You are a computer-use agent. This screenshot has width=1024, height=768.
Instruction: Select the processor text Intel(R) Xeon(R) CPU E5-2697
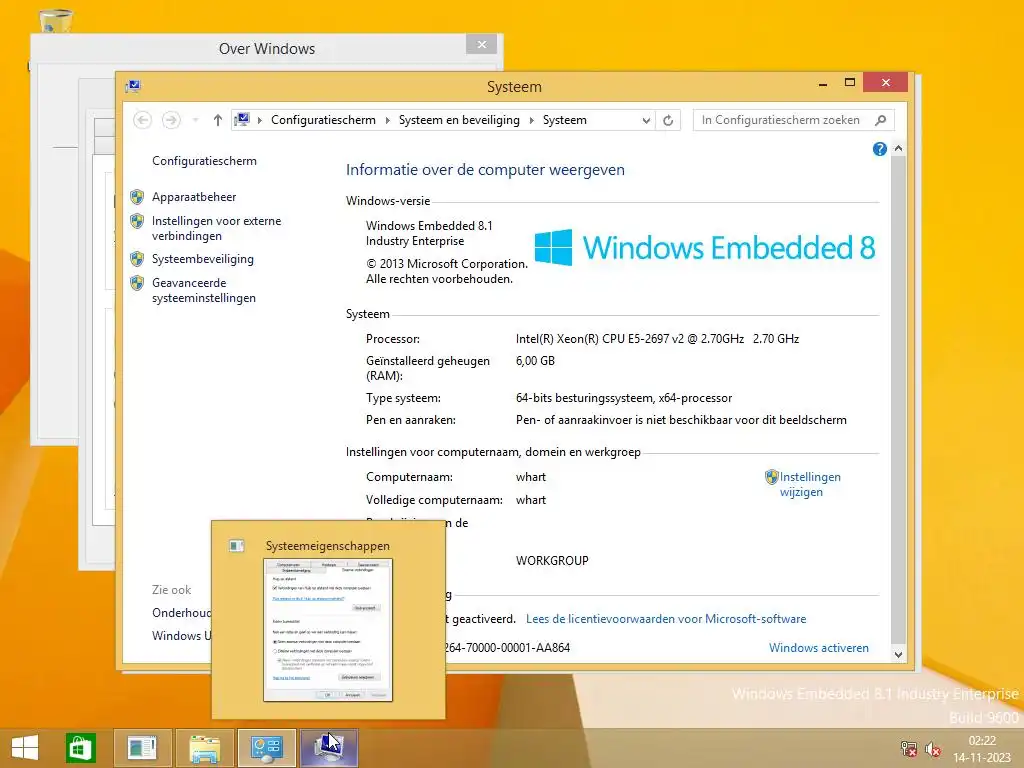[657, 339]
